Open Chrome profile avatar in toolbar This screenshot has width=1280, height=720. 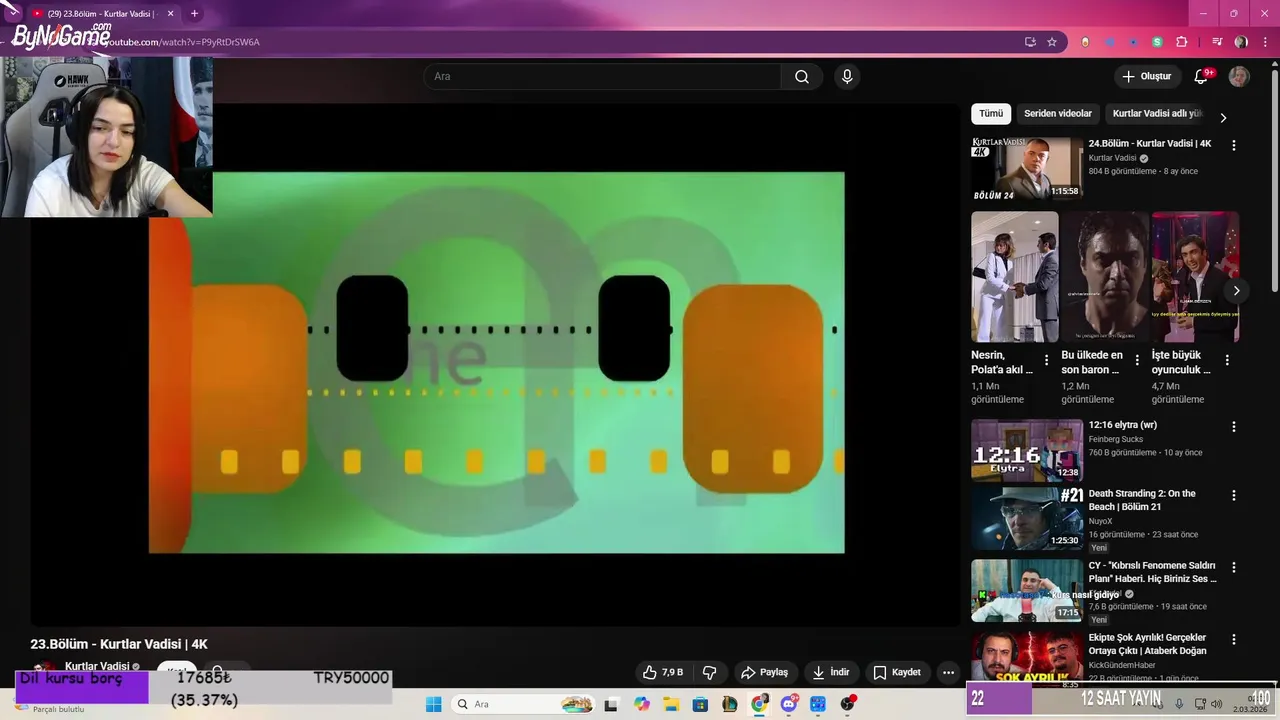[x=1241, y=42]
